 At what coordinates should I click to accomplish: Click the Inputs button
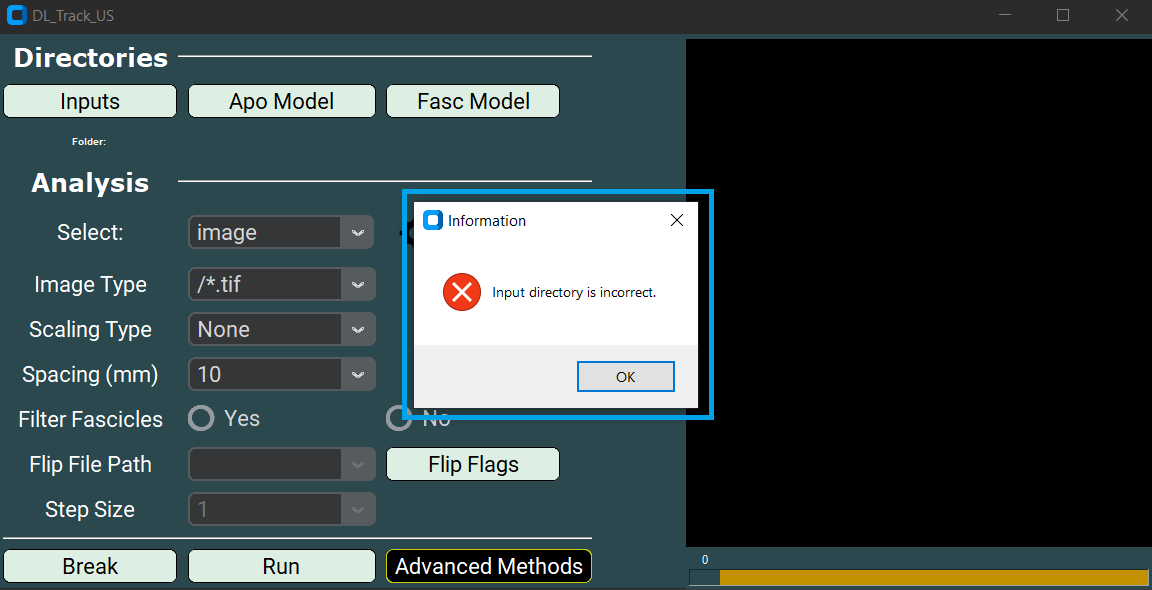coord(89,101)
